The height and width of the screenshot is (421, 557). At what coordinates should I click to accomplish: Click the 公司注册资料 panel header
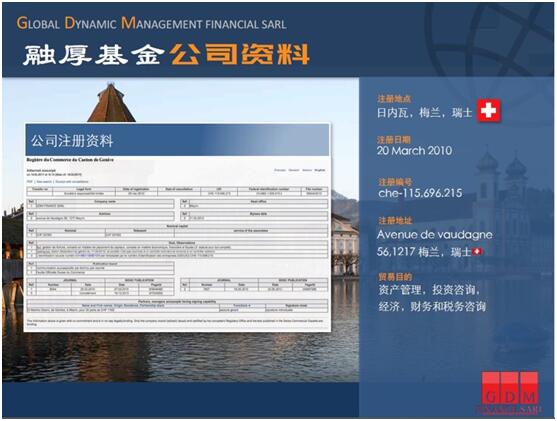coord(178,140)
